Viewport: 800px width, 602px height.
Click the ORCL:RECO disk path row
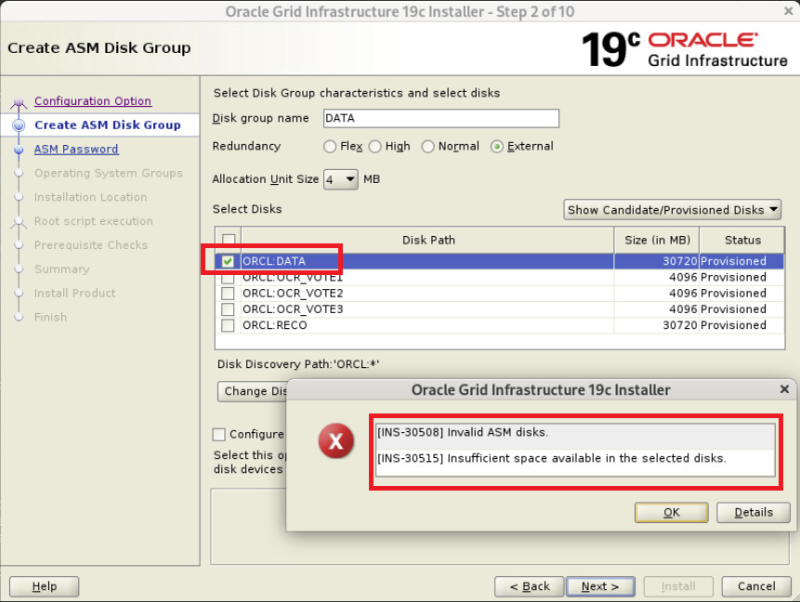[x=427, y=325]
